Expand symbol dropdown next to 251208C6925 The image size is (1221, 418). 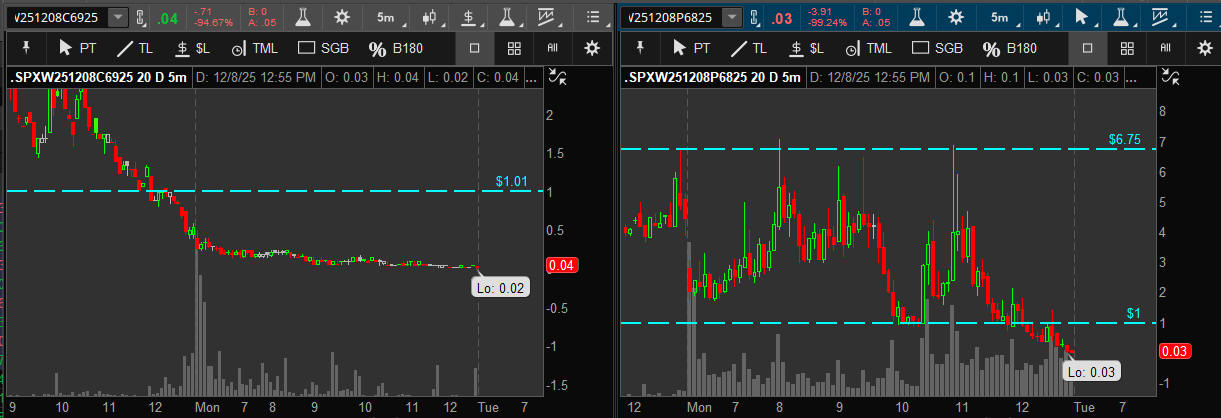(119, 17)
